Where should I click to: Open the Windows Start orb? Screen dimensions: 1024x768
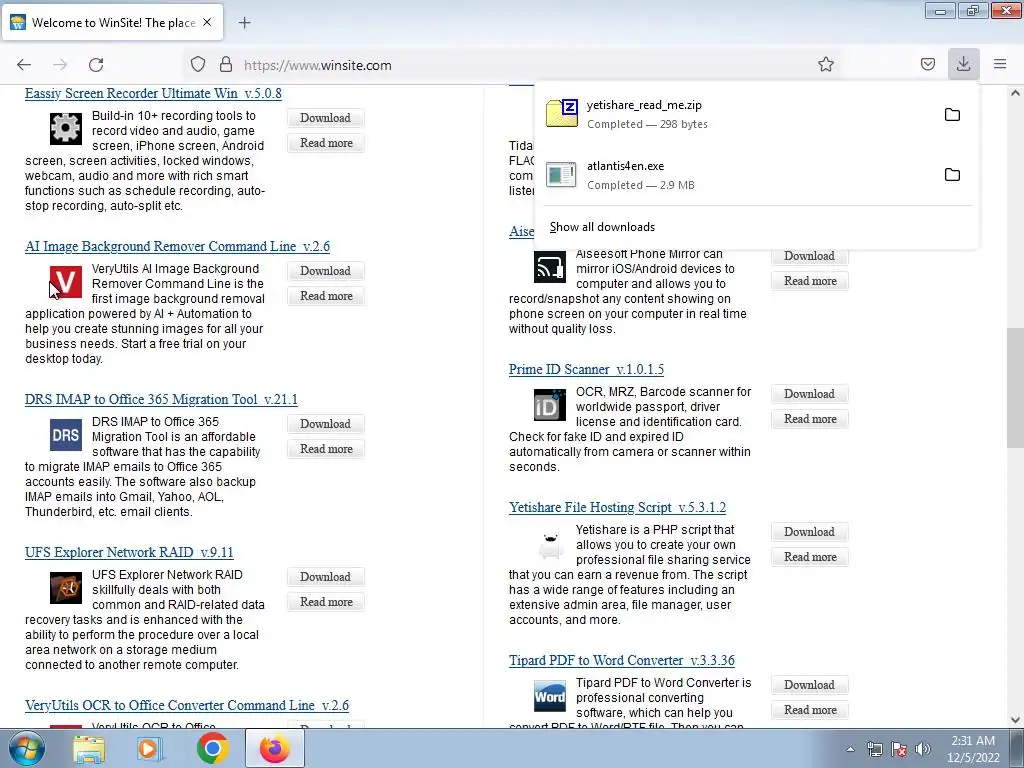click(27, 748)
